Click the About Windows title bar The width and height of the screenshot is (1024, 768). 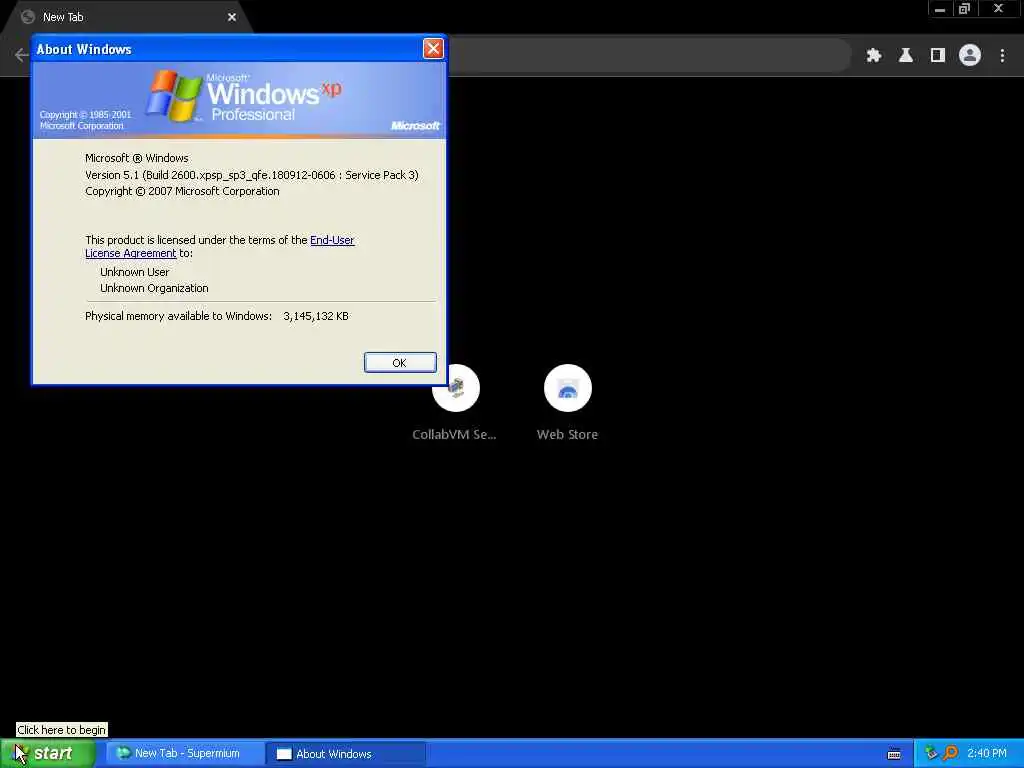227,49
